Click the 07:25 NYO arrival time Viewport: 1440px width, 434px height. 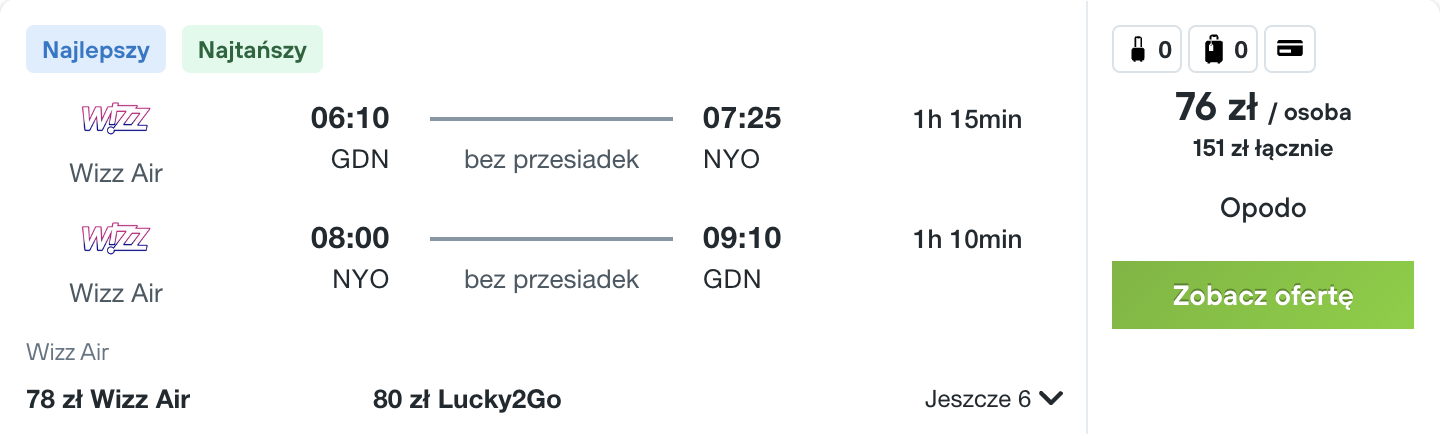(x=742, y=138)
